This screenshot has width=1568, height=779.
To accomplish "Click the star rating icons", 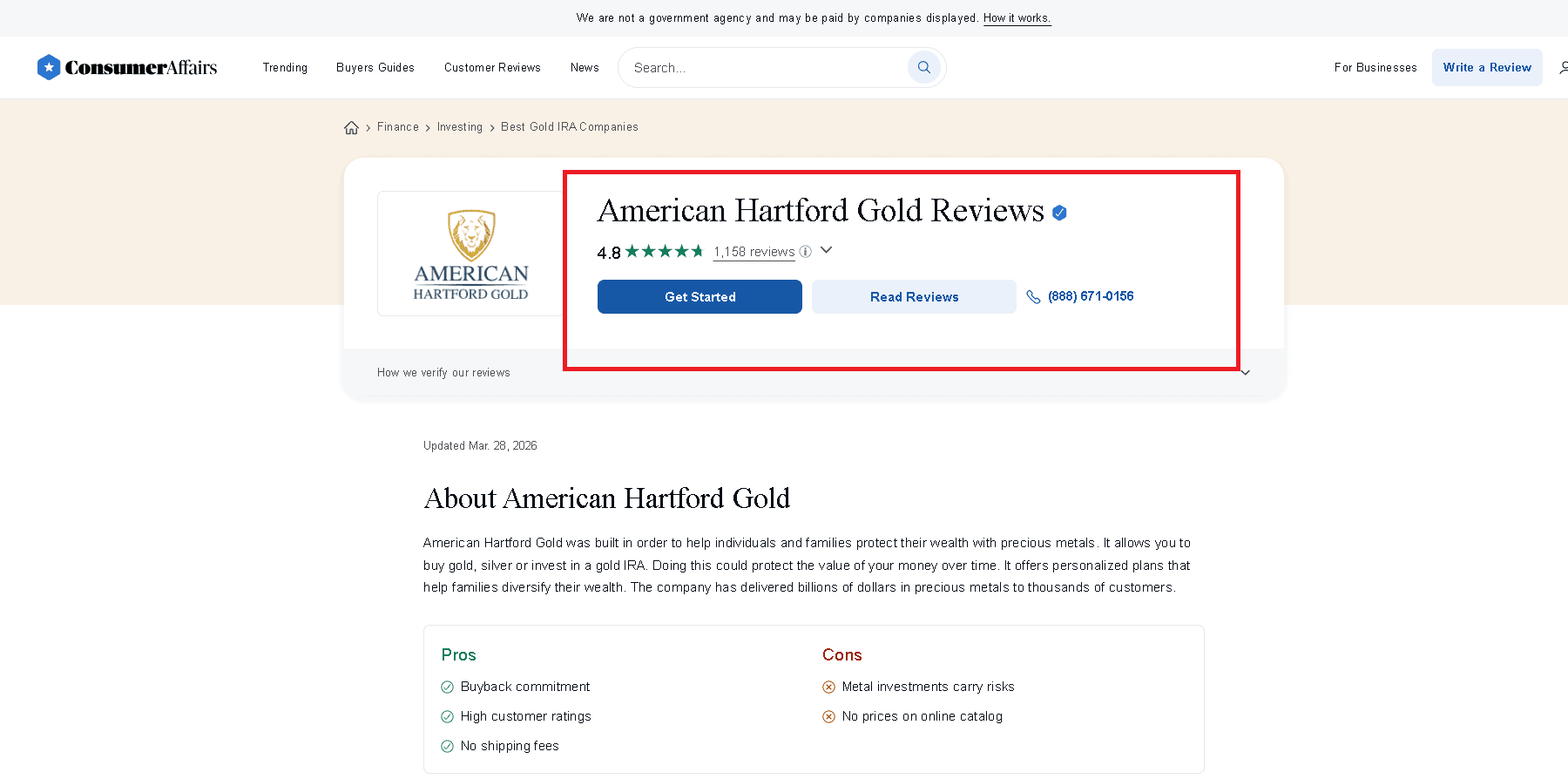I will coord(665,251).
